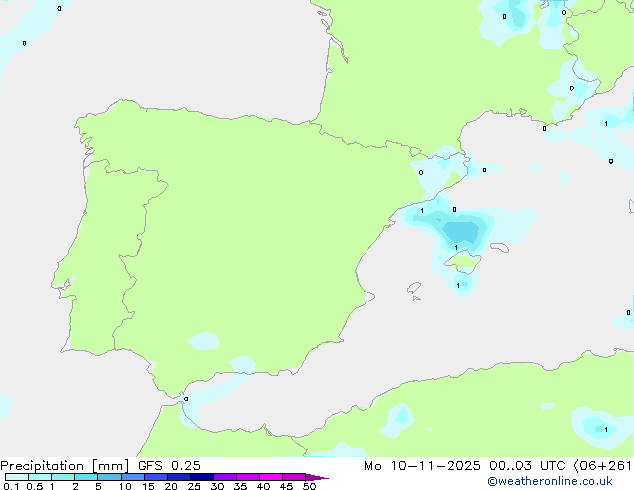Click the 'GFS 0.25' model label
Screen dimensions: 634x490
pyautogui.click(x=169, y=466)
